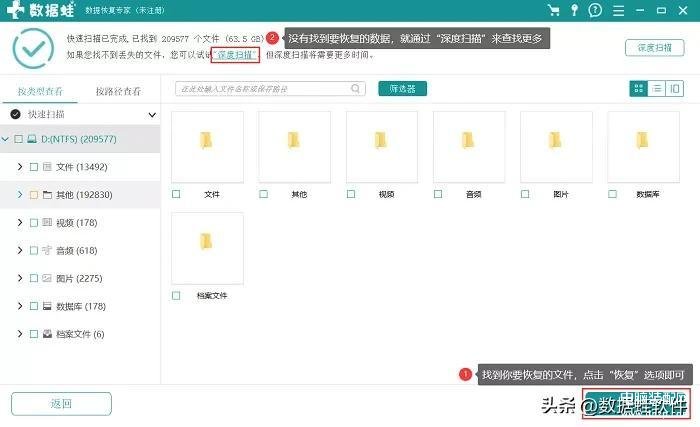Tick checkbox under 图片 folder thumbnail
700x427 pixels.
(525, 194)
